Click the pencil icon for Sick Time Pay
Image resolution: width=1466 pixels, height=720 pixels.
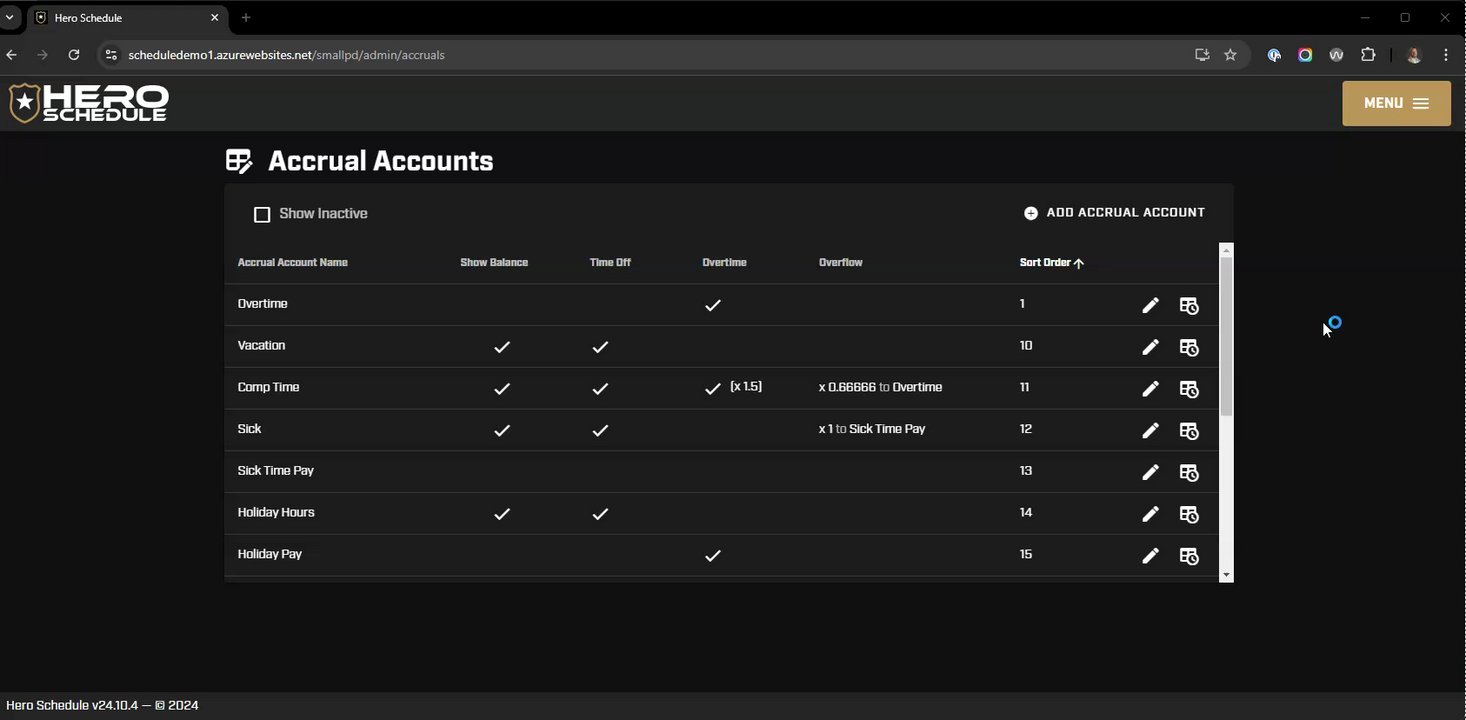(1150, 472)
